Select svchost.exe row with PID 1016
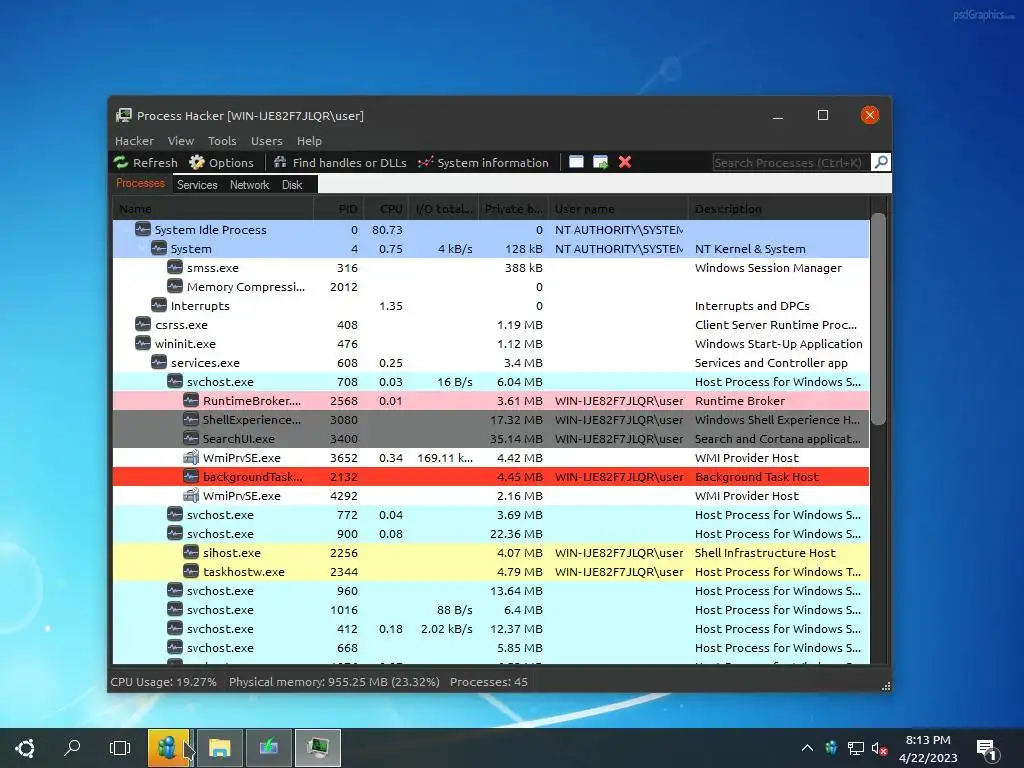1024x768 pixels. [x=491, y=610]
